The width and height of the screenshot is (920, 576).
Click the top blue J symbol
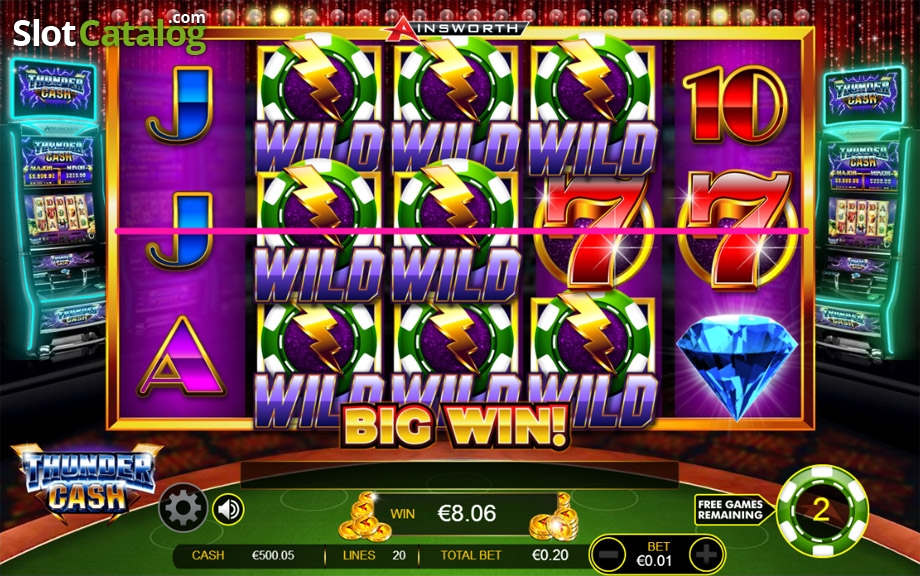[x=180, y=103]
